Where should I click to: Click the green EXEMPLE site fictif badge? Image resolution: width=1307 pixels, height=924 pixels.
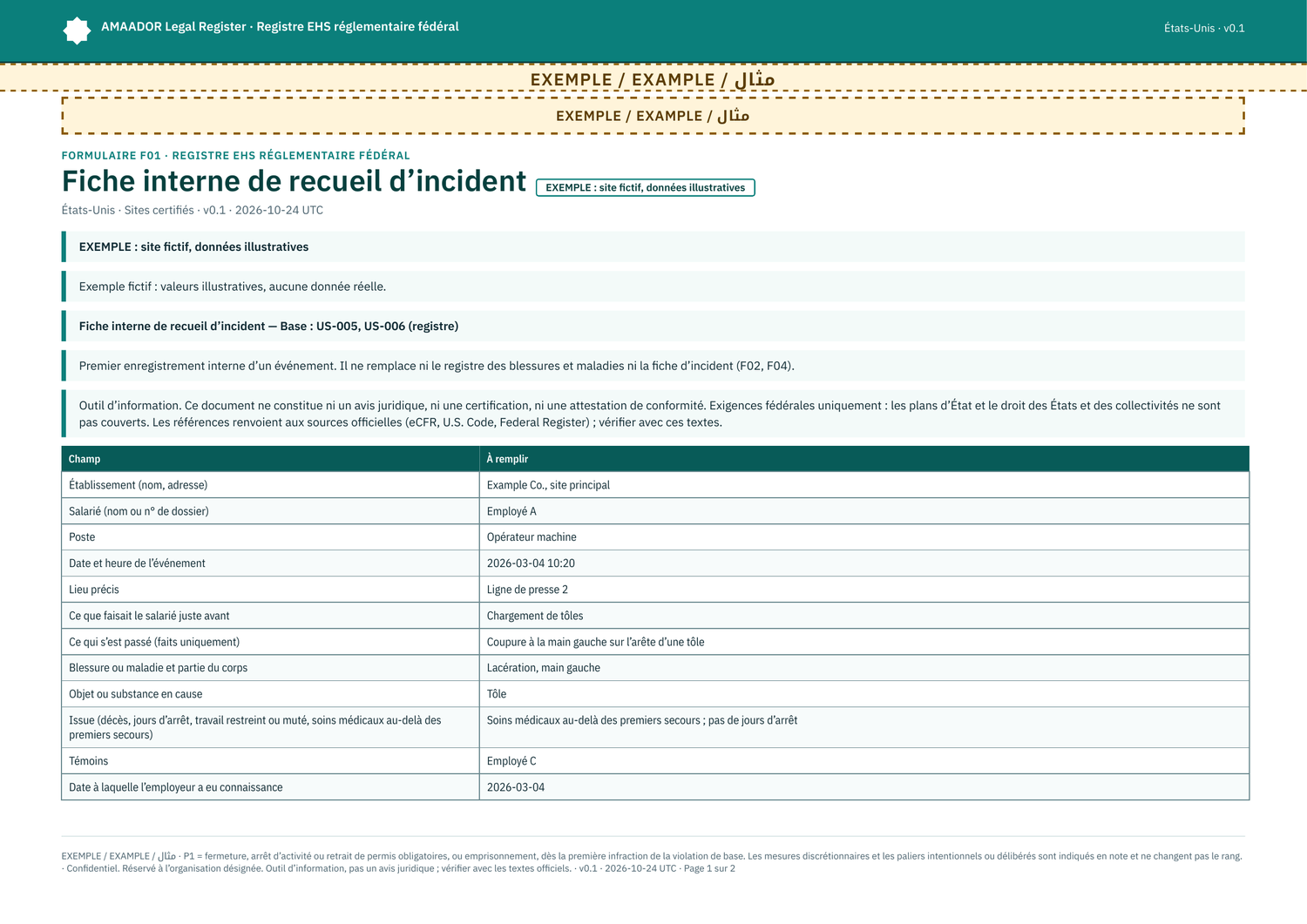point(645,187)
